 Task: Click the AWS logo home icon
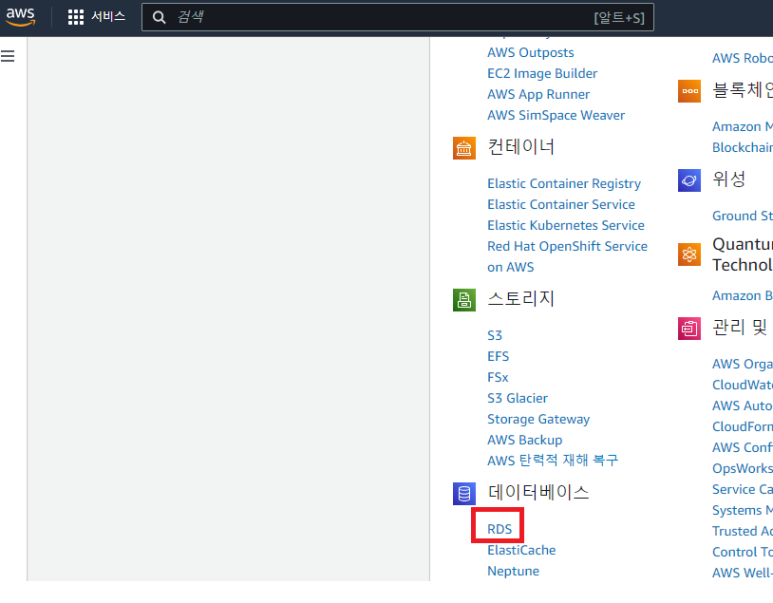pos(20,16)
